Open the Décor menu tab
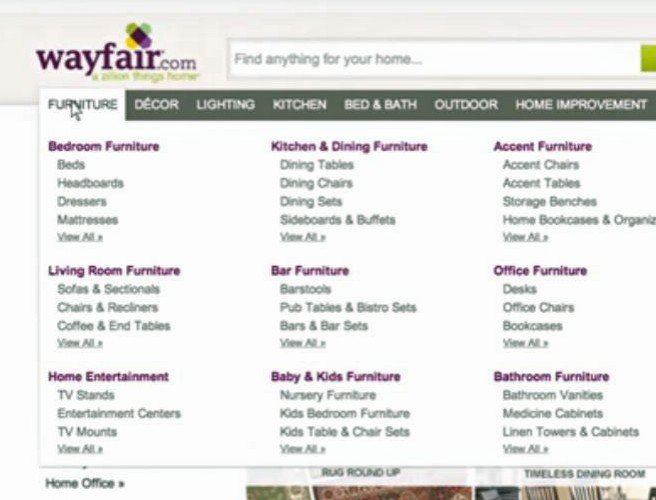656x500 pixels. point(156,105)
